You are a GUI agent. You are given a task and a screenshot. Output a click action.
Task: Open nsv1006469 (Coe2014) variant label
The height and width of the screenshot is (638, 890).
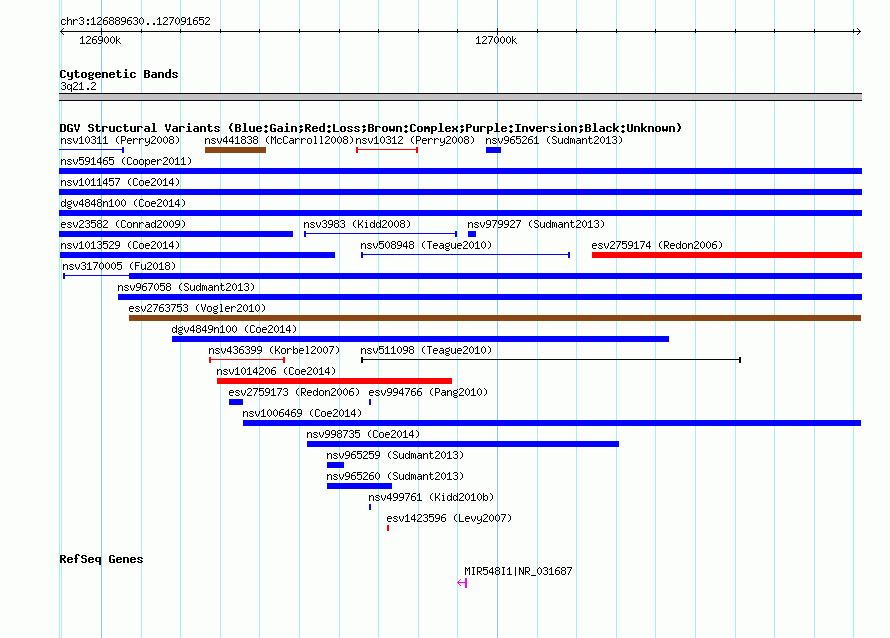tap(302, 413)
